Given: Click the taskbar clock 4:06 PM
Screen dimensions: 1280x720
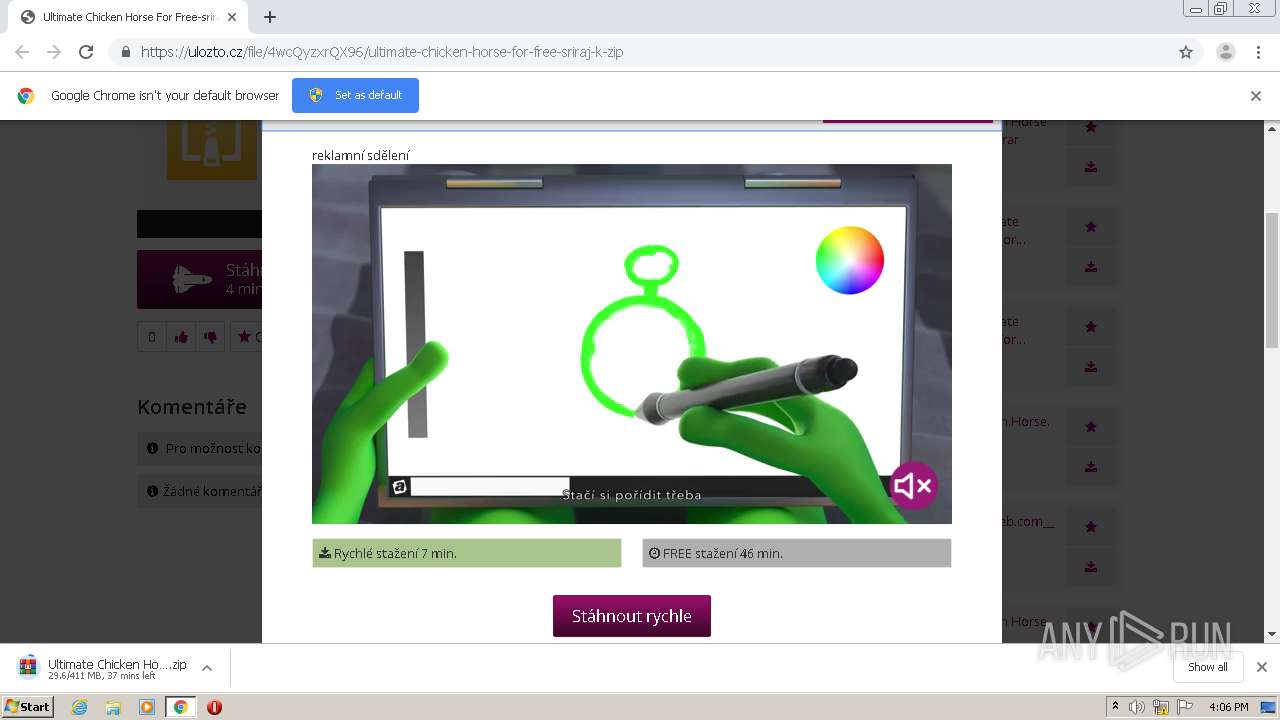Looking at the screenshot, I should coord(1228,707).
